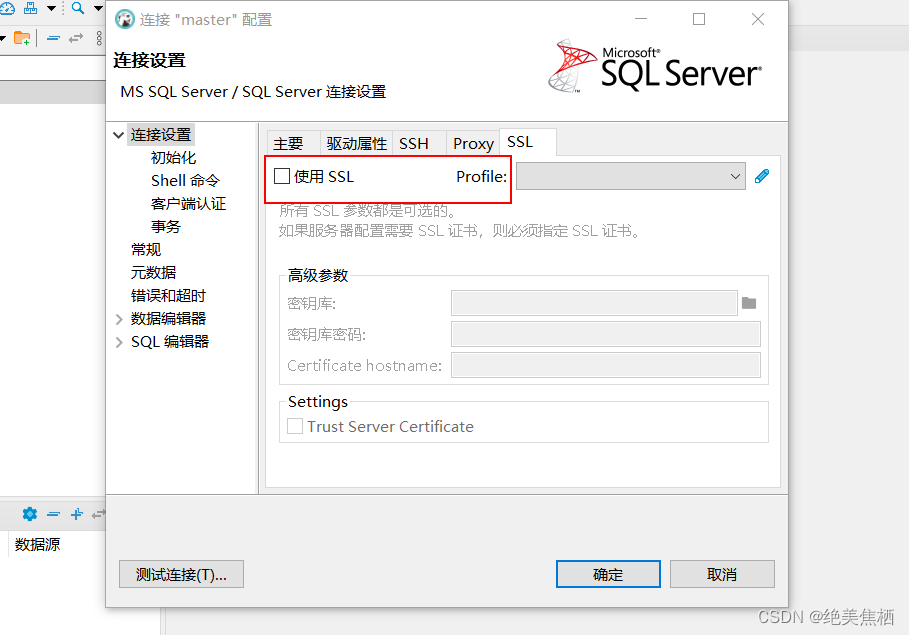Click the pencil icon to edit SSL profile
909x635 pixels.
coord(762,176)
